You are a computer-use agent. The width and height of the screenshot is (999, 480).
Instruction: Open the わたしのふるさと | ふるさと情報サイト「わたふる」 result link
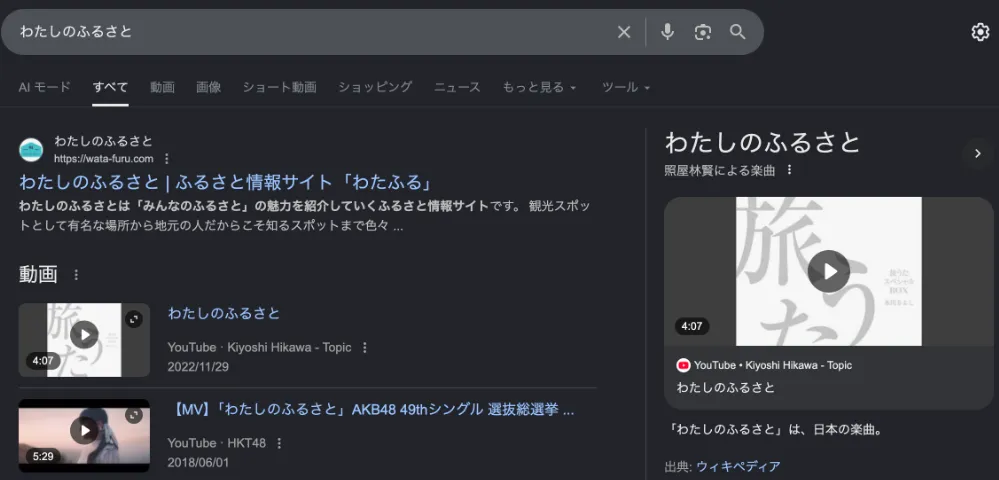click(x=226, y=183)
